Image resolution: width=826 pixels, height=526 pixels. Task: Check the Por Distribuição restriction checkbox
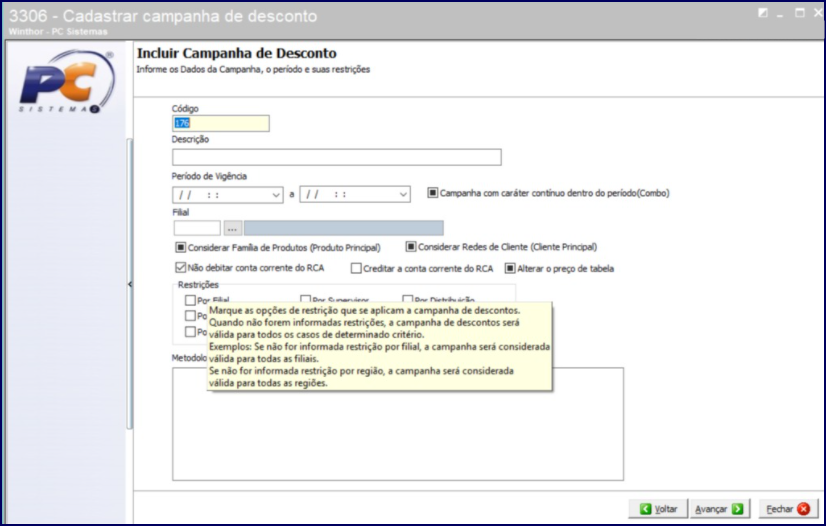pyautogui.click(x=408, y=300)
